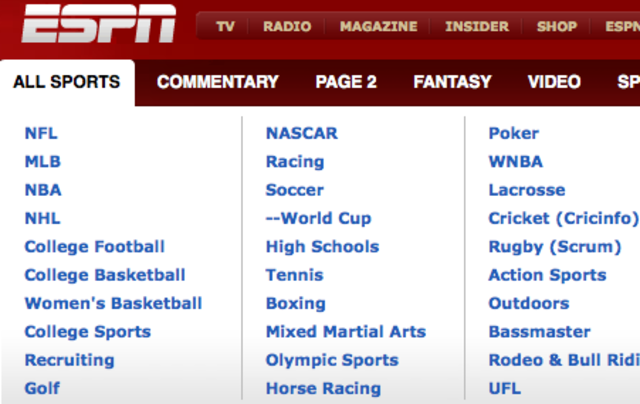Go to Lacrosse
The image size is (640, 404).
pyautogui.click(x=527, y=190)
